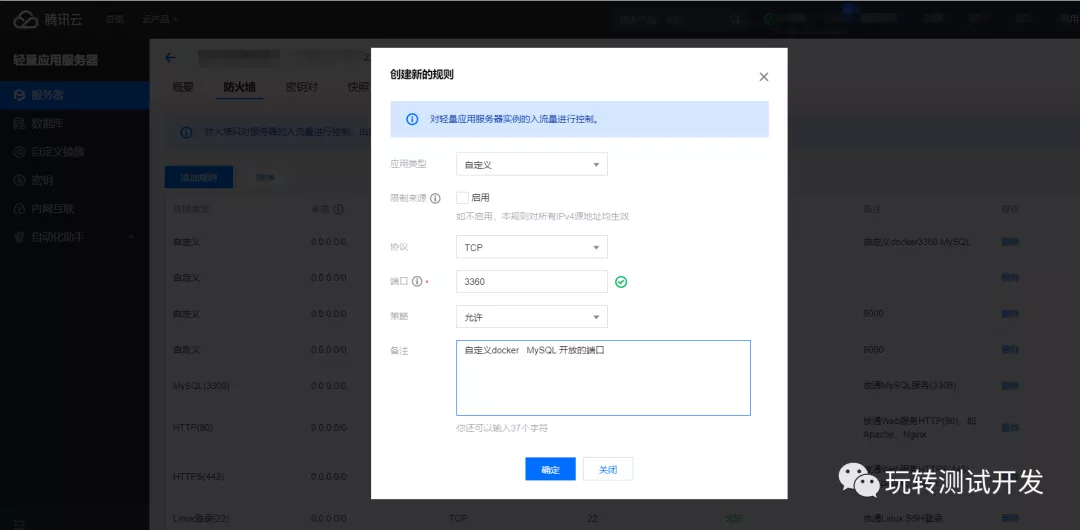
Task: Click the 内网互联 icon in the sidebar
Action: [x=19, y=209]
